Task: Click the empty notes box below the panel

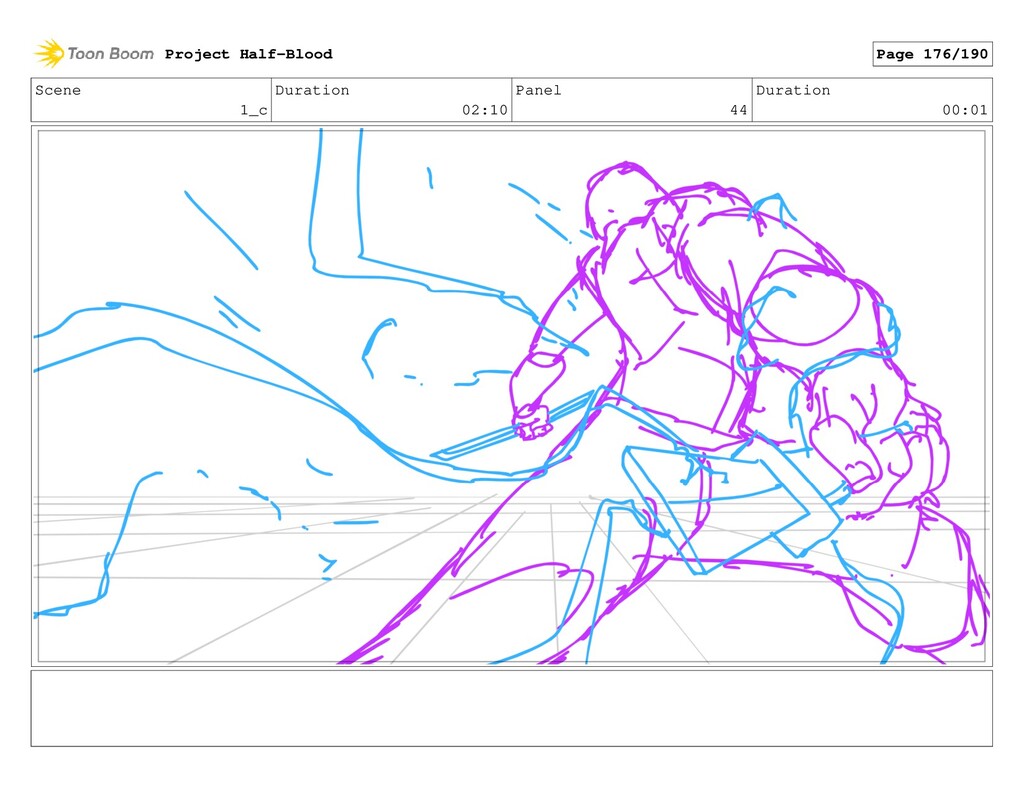Action: [511, 708]
